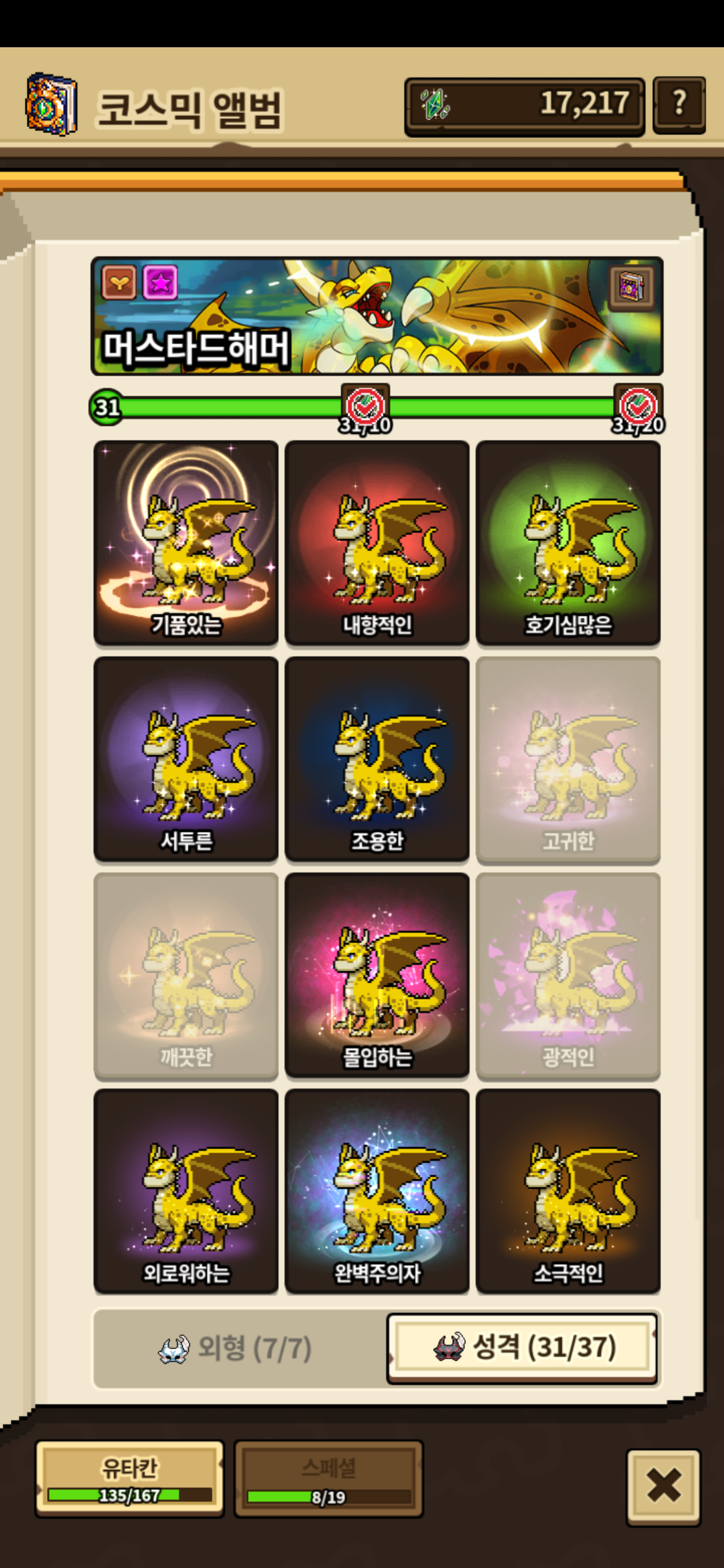
Task: Open the help question mark button
Action: click(x=679, y=105)
